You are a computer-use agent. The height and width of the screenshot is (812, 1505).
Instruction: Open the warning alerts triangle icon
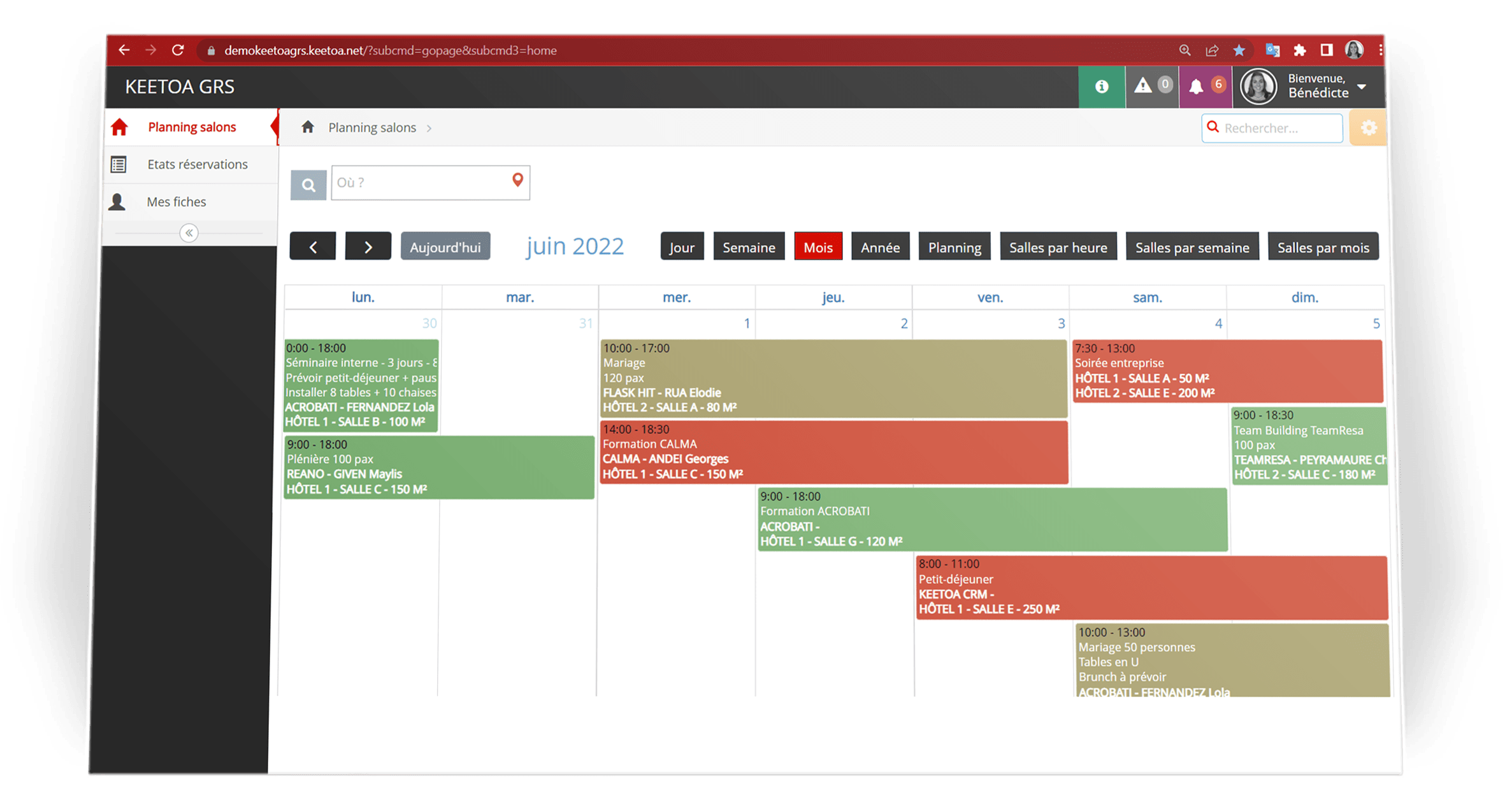click(1143, 86)
